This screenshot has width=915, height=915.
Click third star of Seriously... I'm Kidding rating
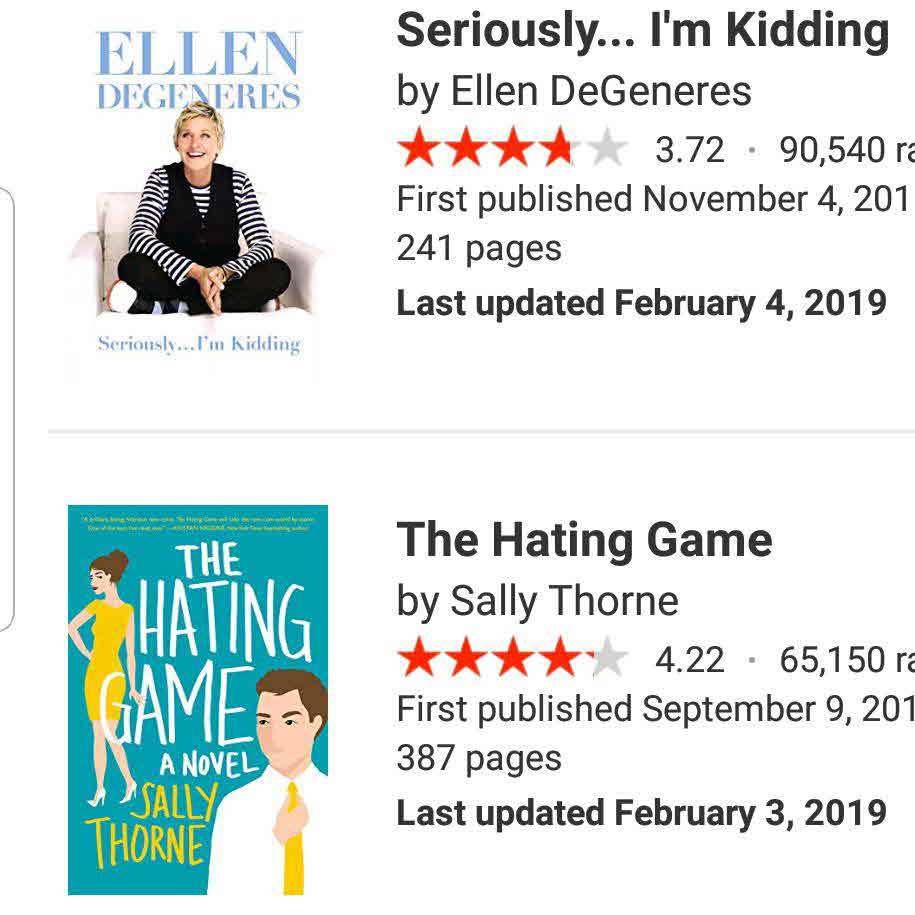tap(512, 150)
